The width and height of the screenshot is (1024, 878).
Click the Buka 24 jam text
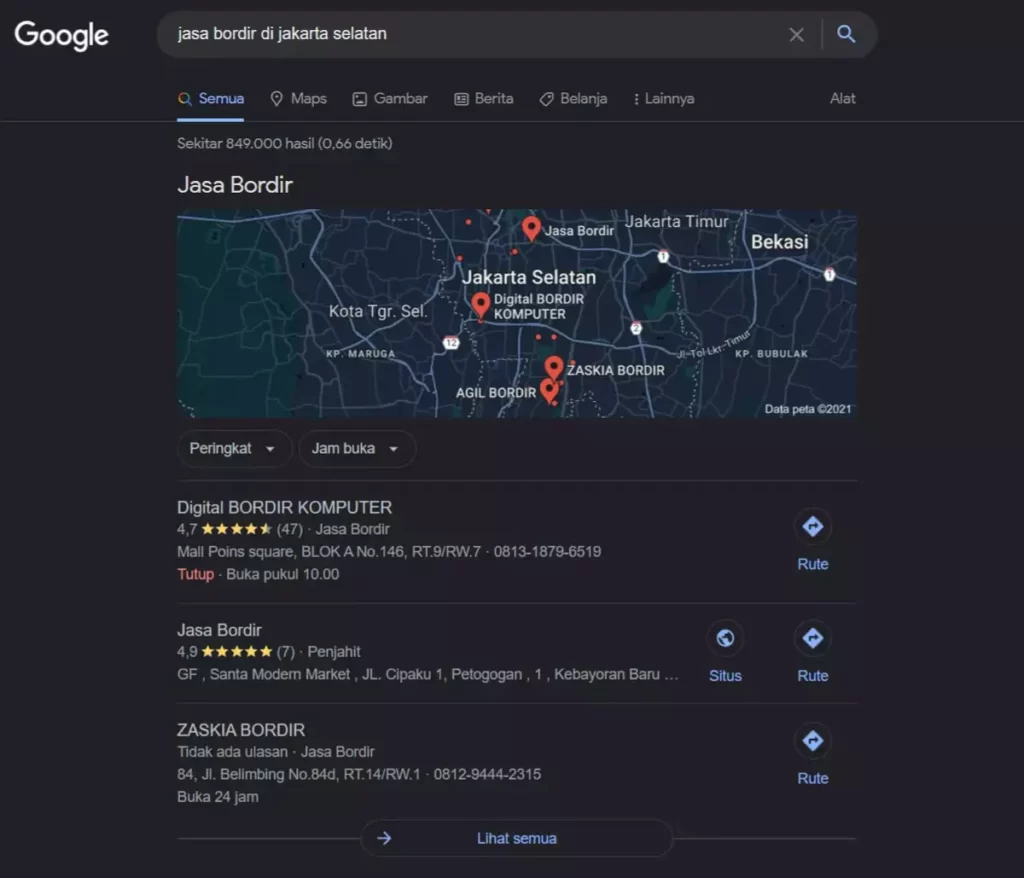click(217, 798)
